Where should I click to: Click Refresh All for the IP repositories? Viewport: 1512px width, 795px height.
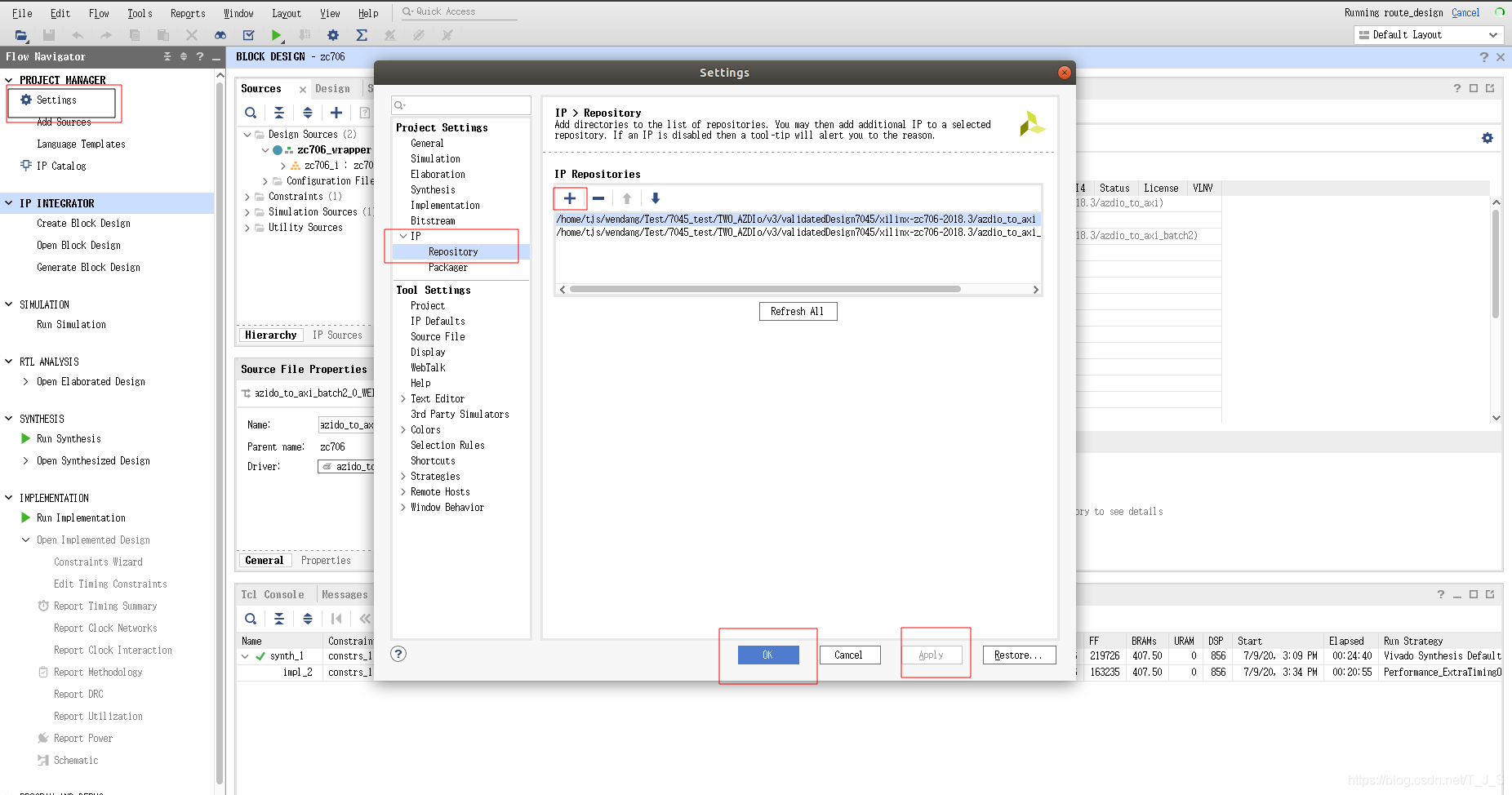pos(798,311)
